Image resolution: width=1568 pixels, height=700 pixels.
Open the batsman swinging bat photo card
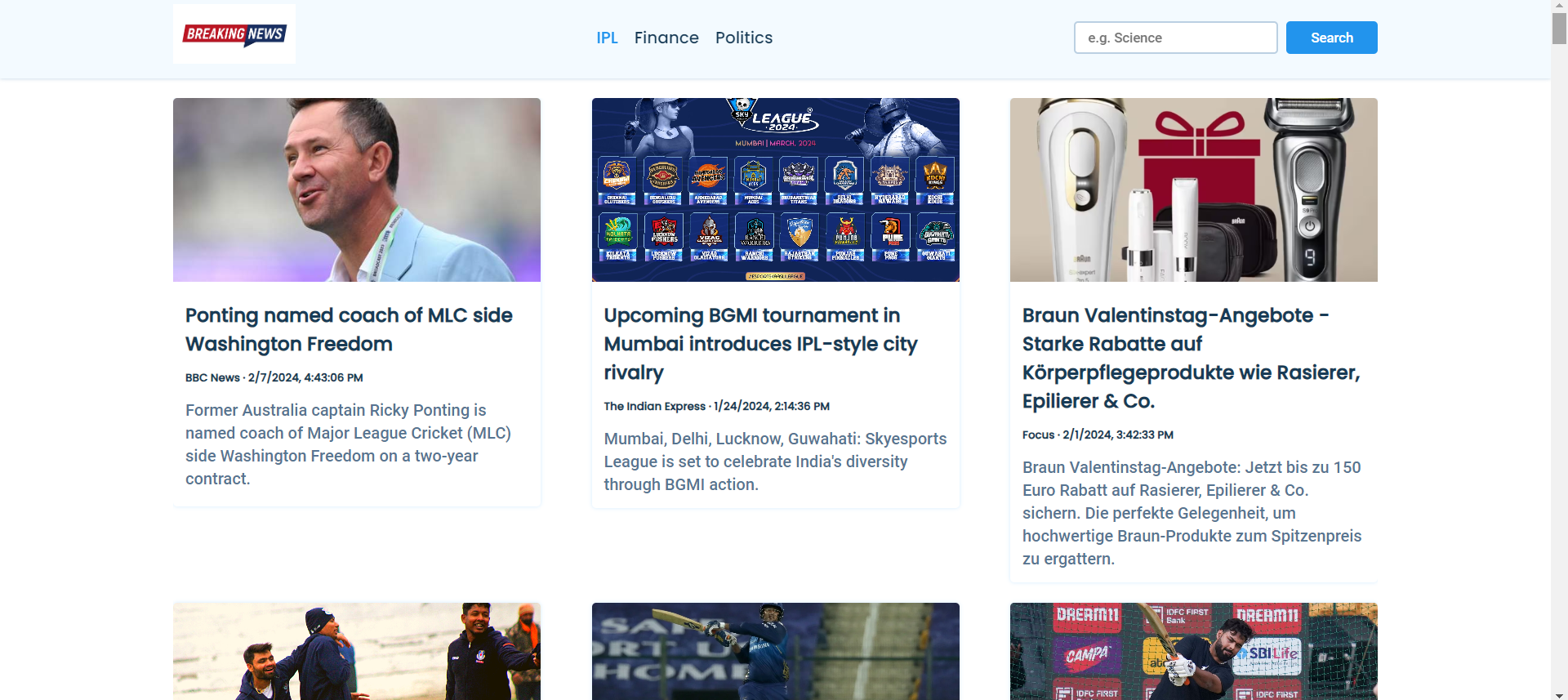[x=775, y=651]
